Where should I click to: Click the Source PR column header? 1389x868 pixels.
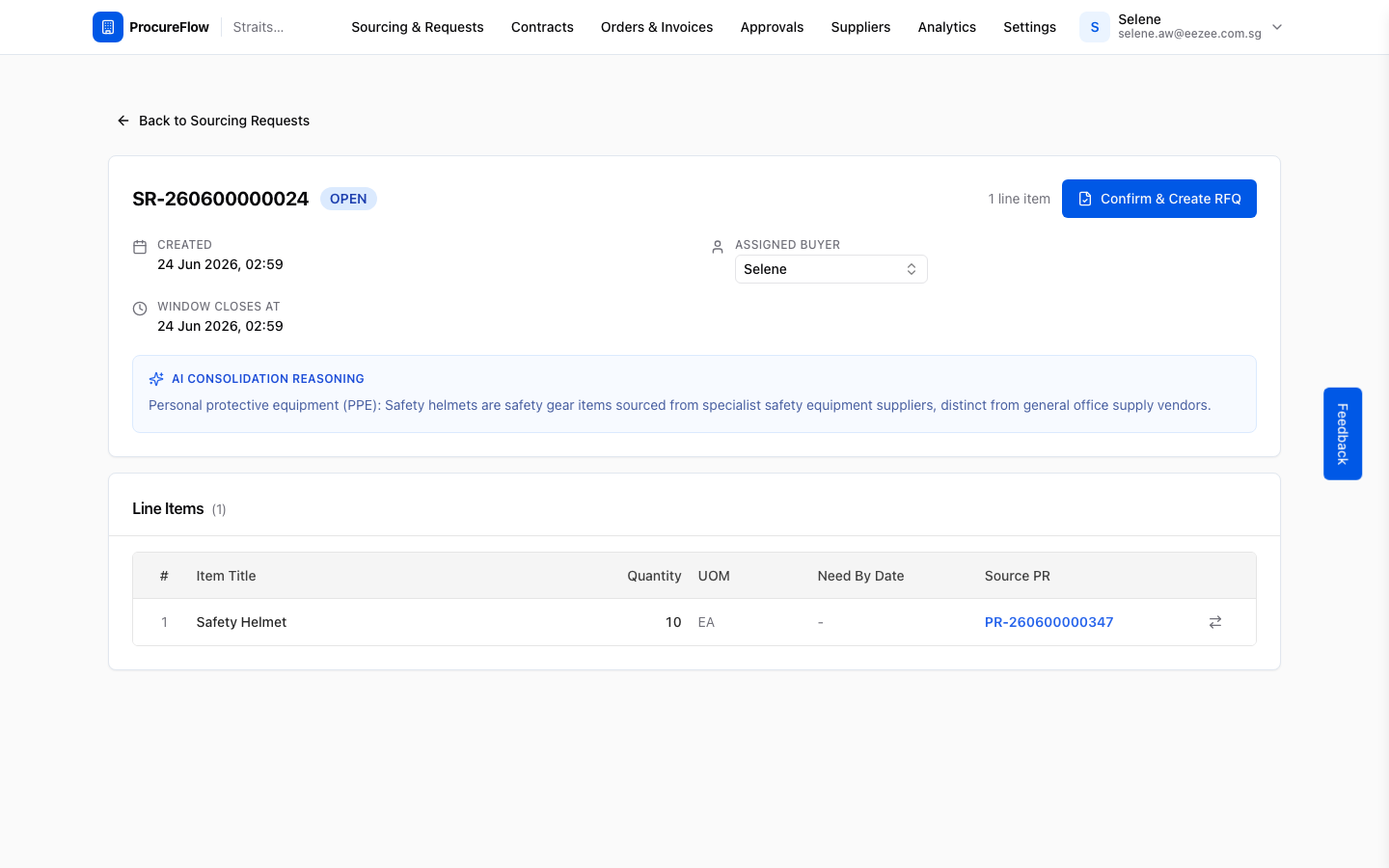point(1017,576)
